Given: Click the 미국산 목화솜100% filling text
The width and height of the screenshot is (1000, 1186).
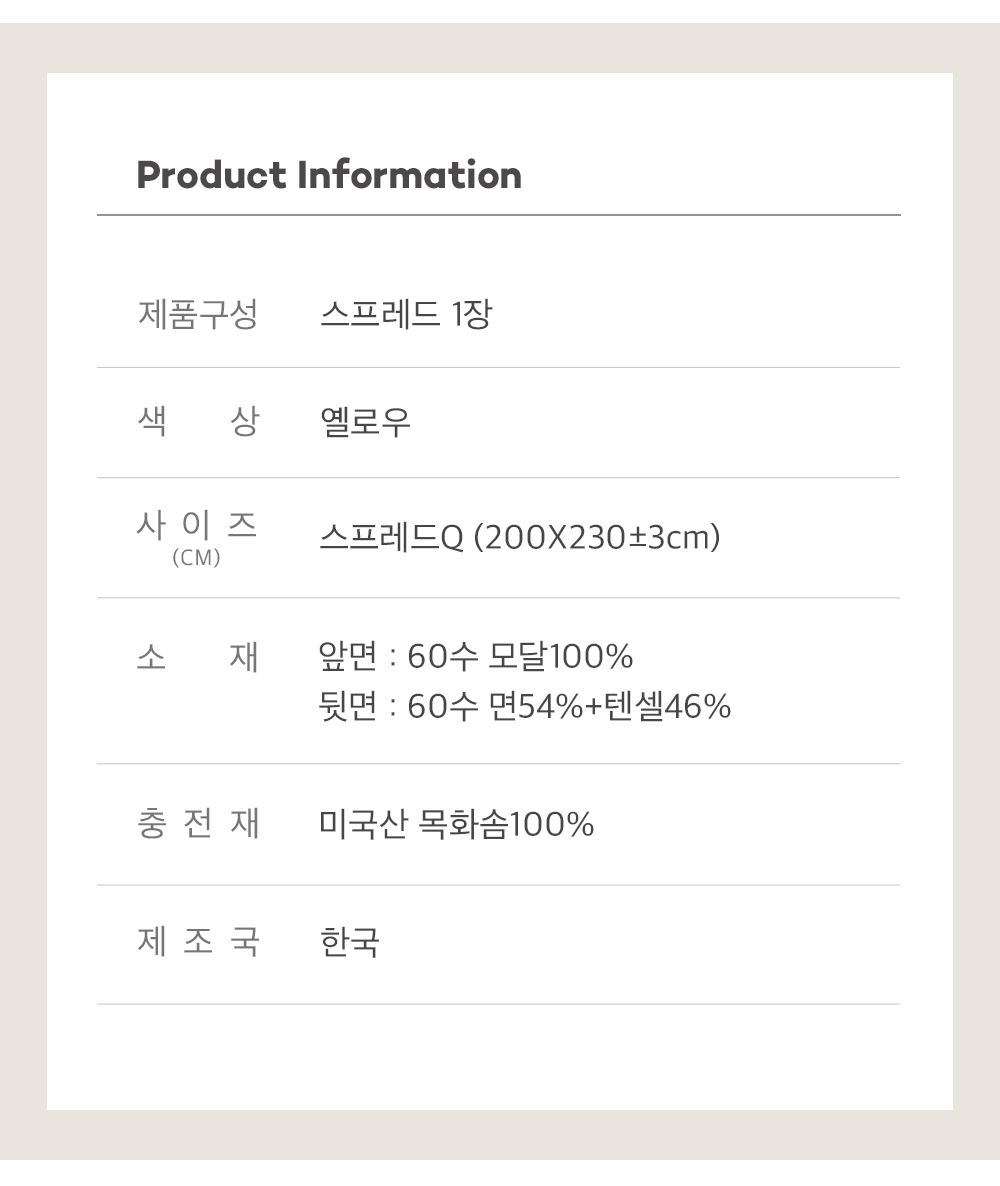Looking at the screenshot, I should (x=456, y=824).
